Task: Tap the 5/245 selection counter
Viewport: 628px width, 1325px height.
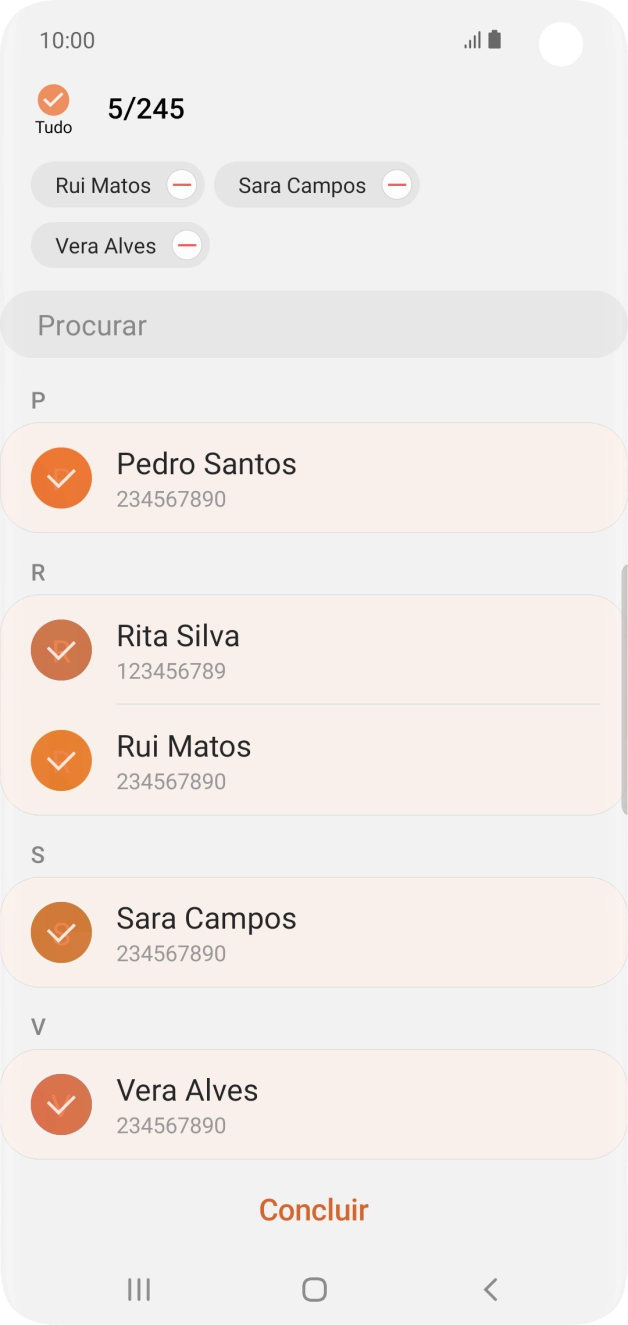Action: pos(145,108)
